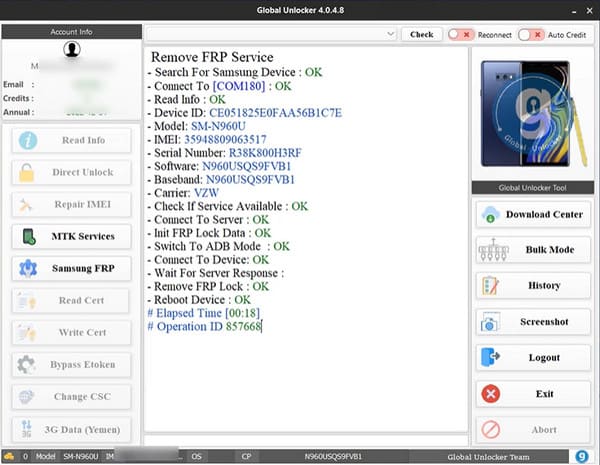This screenshot has height=465, width=600.
Task: Click the Bypass Etoken button label
Action: [x=83, y=364]
